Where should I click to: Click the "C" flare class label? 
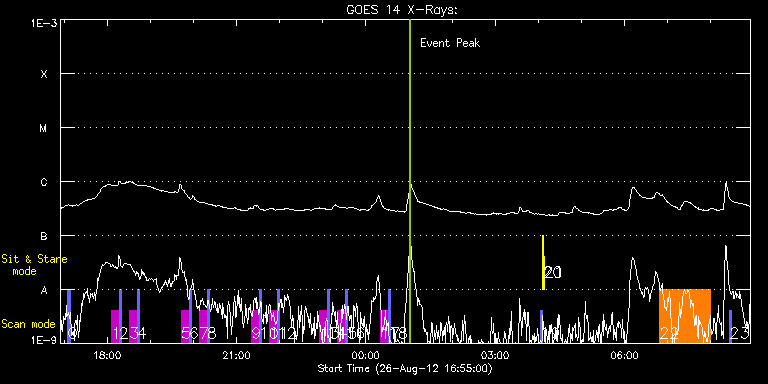pos(44,182)
